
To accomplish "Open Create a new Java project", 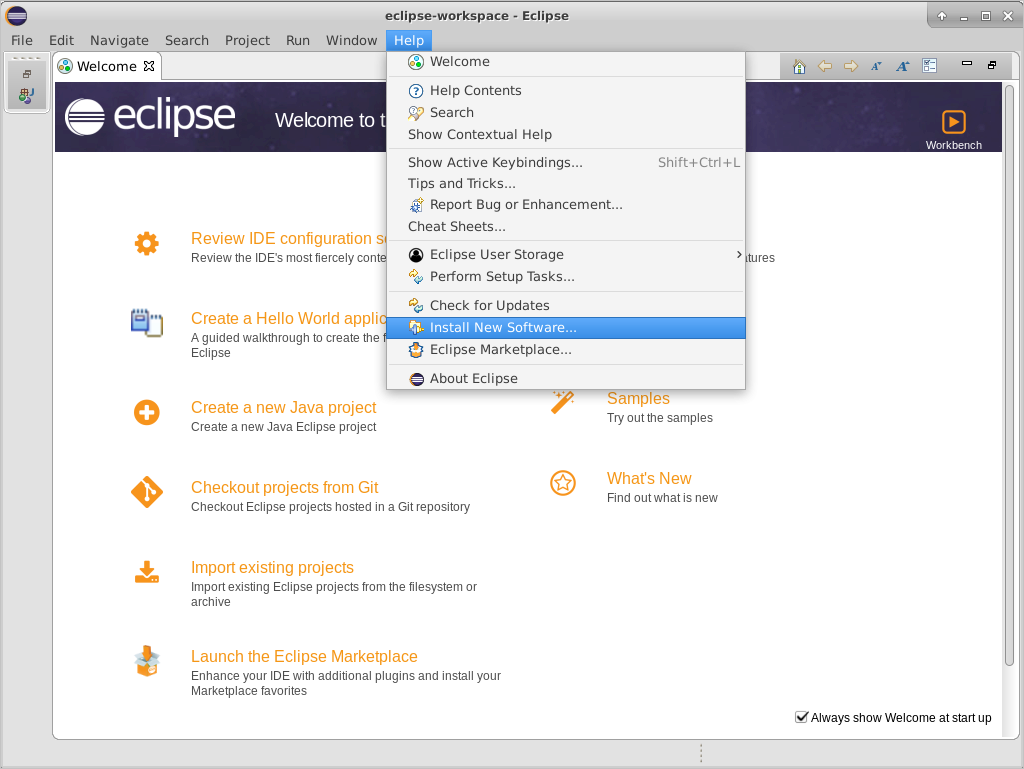I will pyautogui.click(x=283, y=407).
